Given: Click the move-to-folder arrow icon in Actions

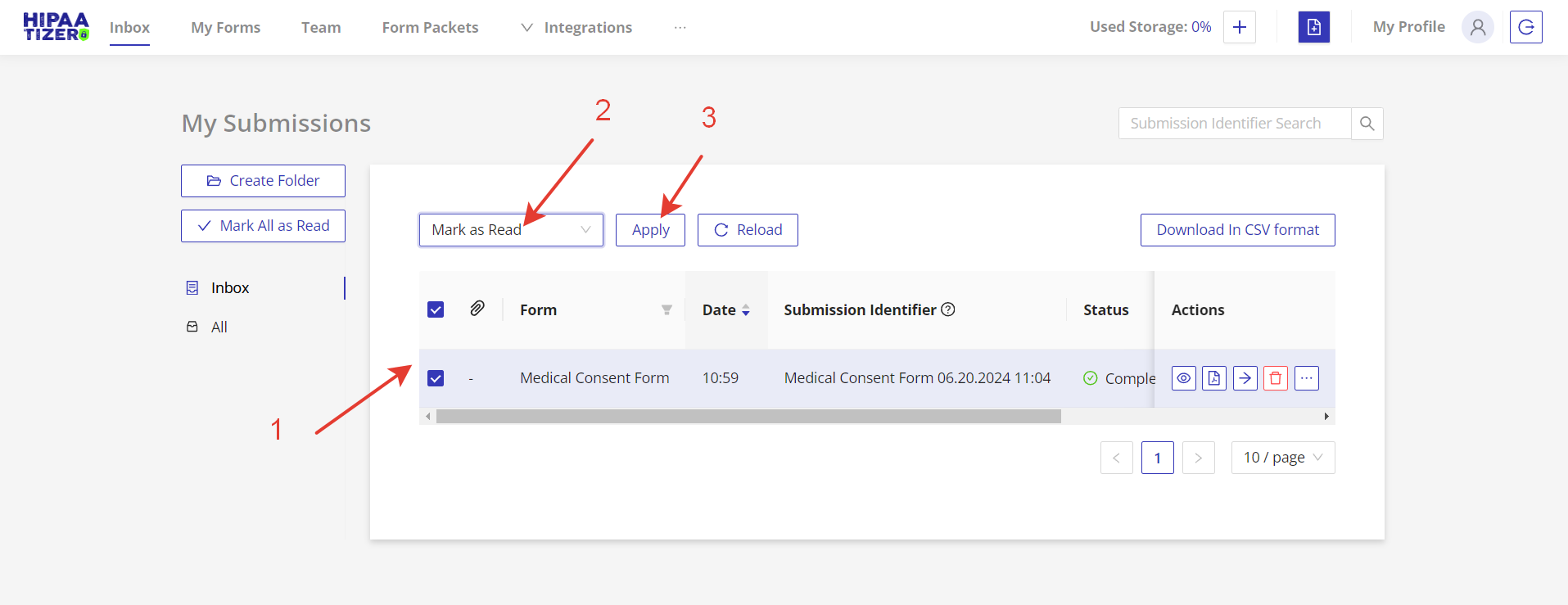Looking at the screenshot, I should click(1245, 378).
